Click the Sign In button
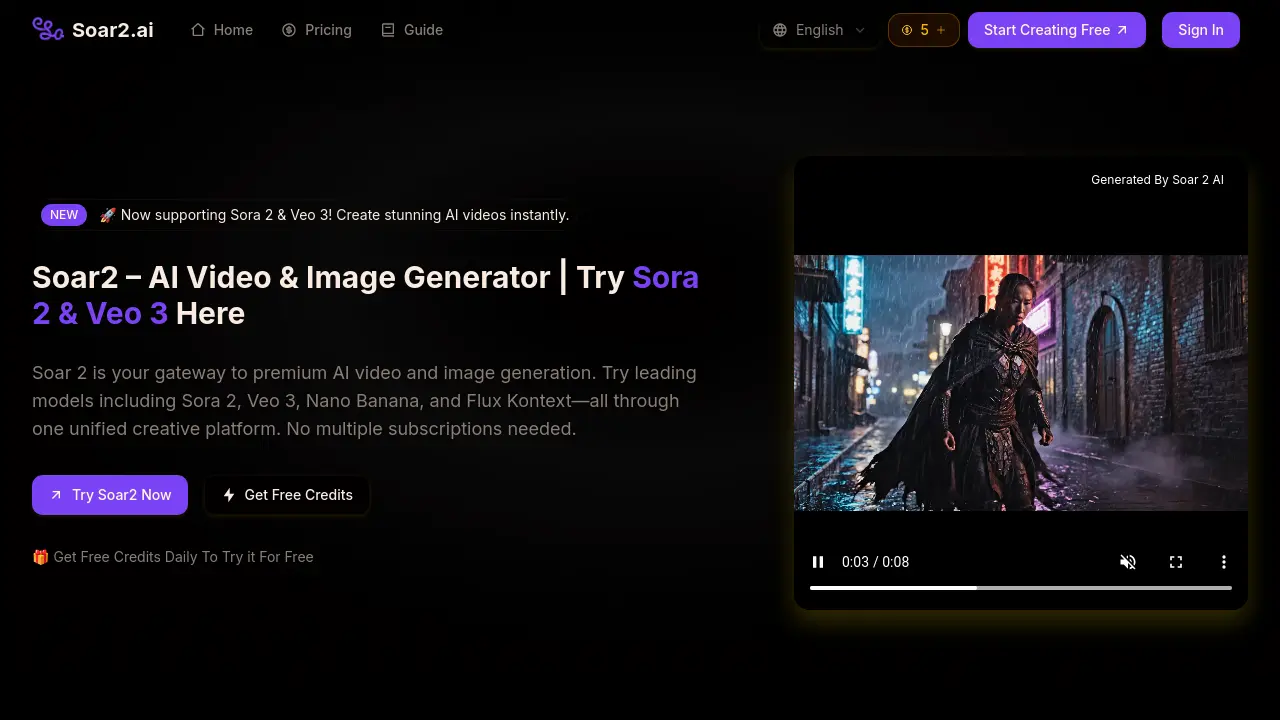The height and width of the screenshot is (720, 1280). (x=1201, y=30)
